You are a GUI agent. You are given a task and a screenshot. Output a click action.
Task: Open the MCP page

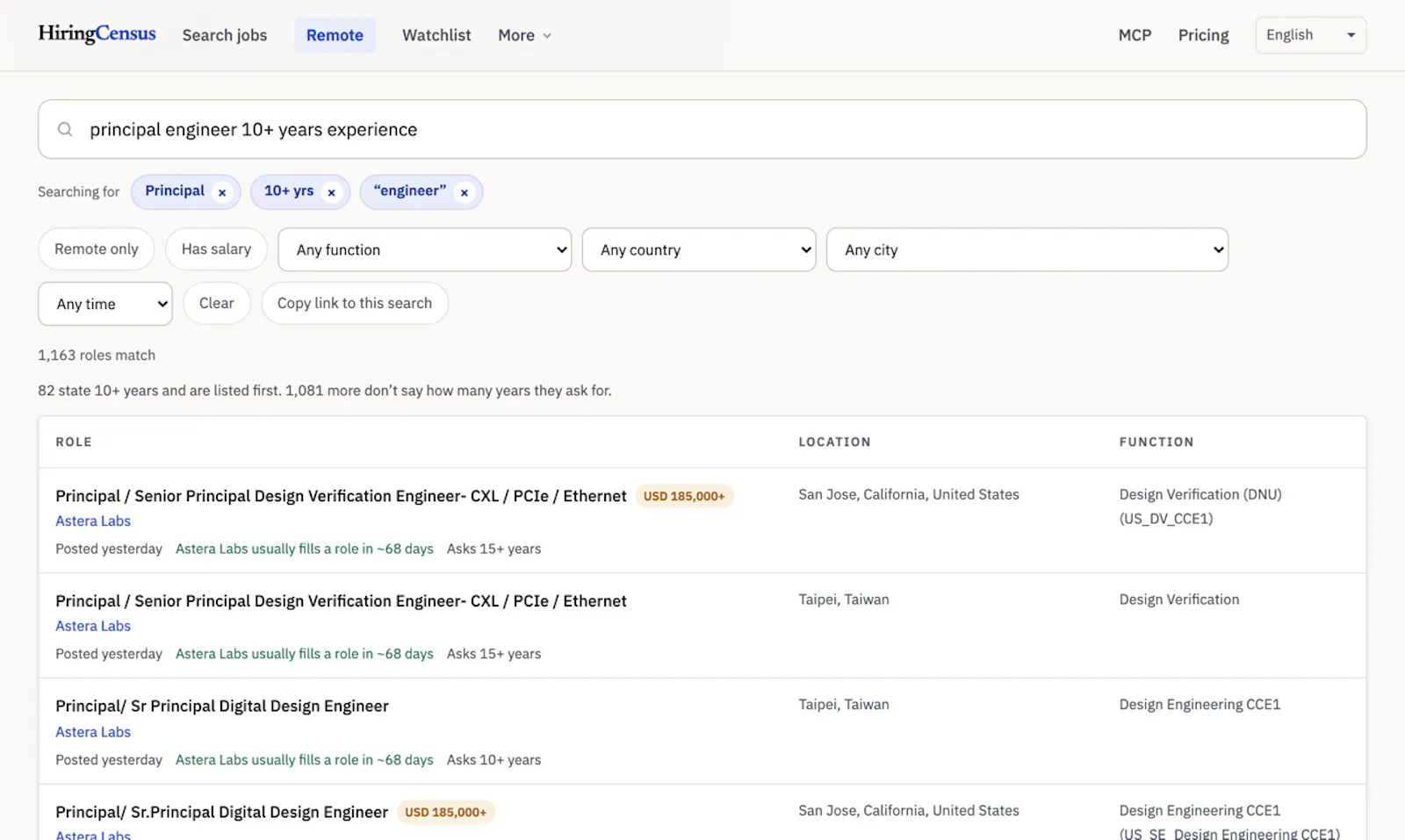[x=1135, y=35]
